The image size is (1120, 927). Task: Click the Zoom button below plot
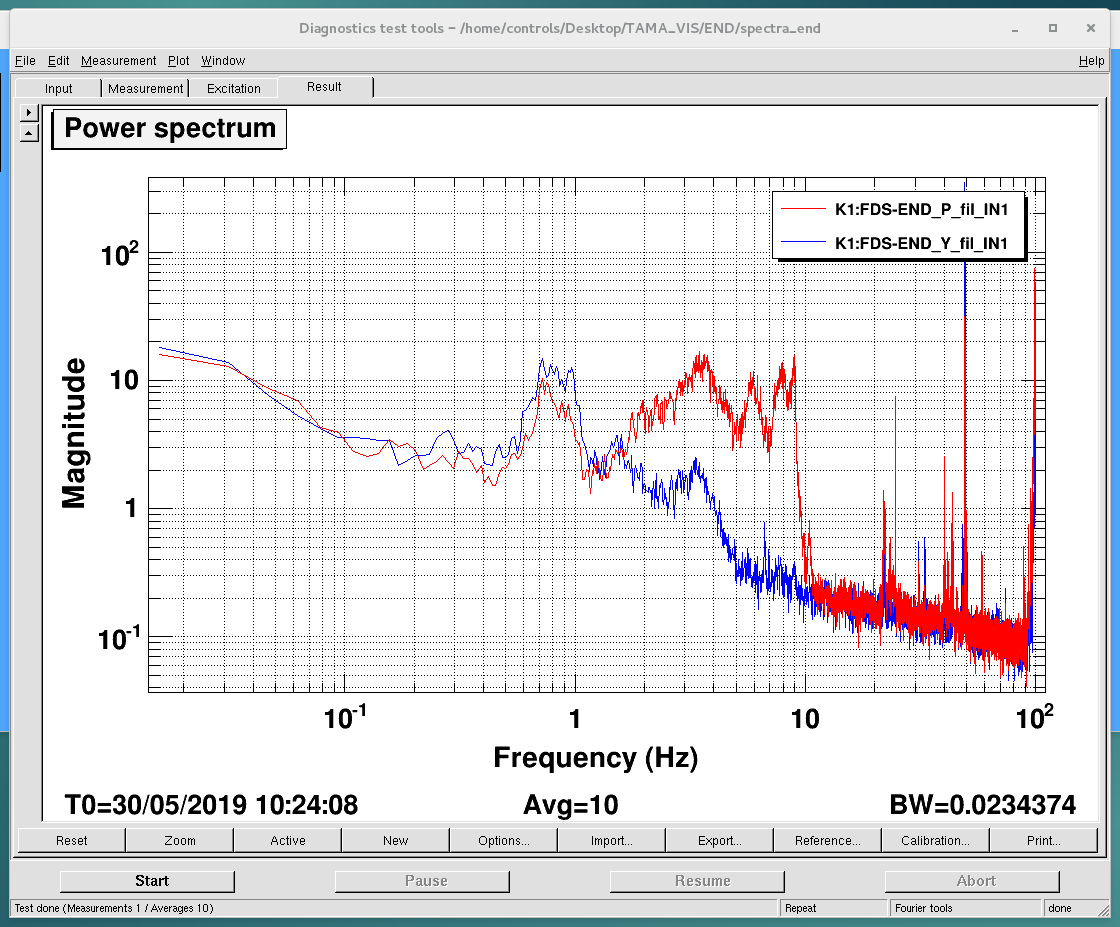180,840
